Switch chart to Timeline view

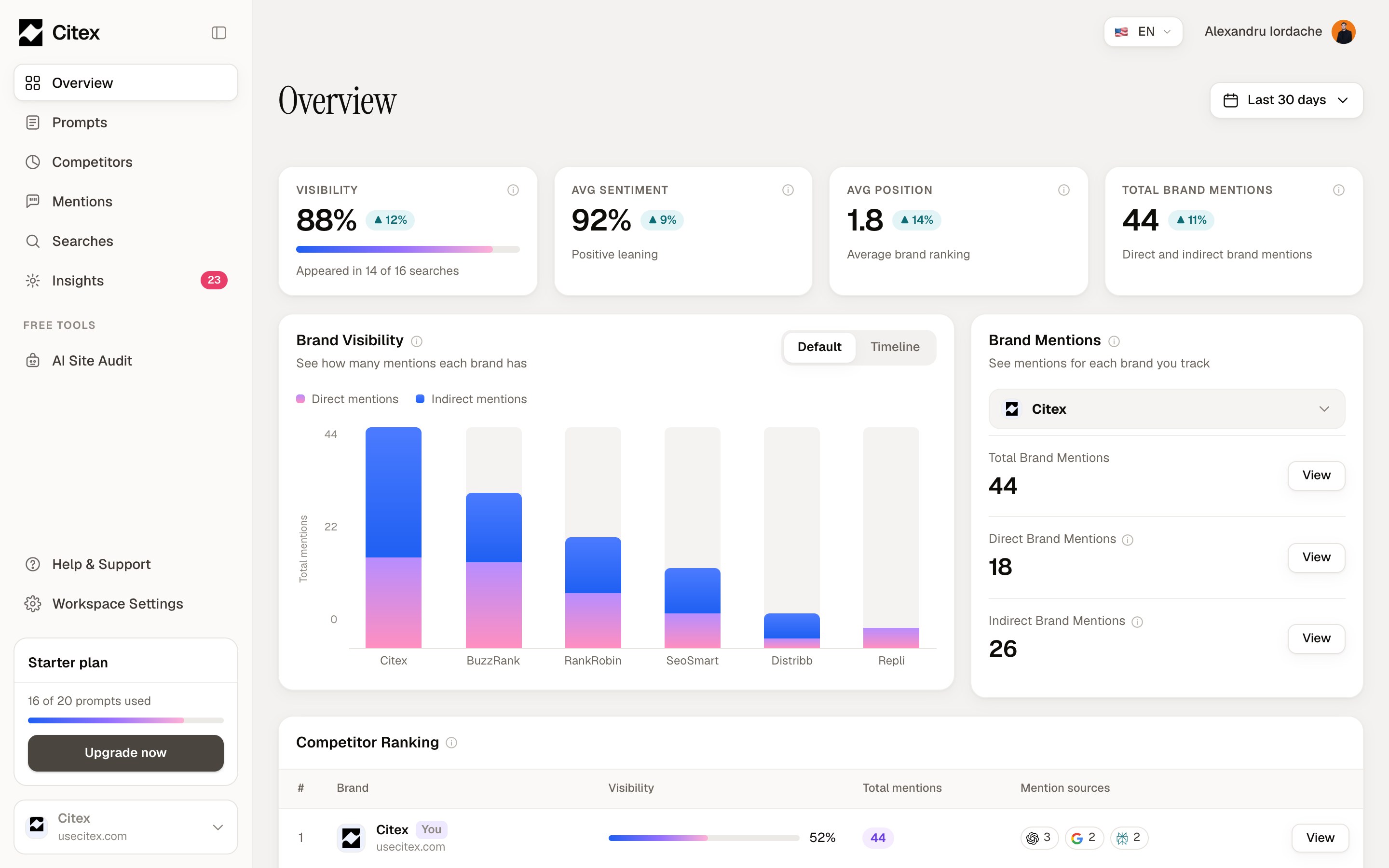pos(895,347)
